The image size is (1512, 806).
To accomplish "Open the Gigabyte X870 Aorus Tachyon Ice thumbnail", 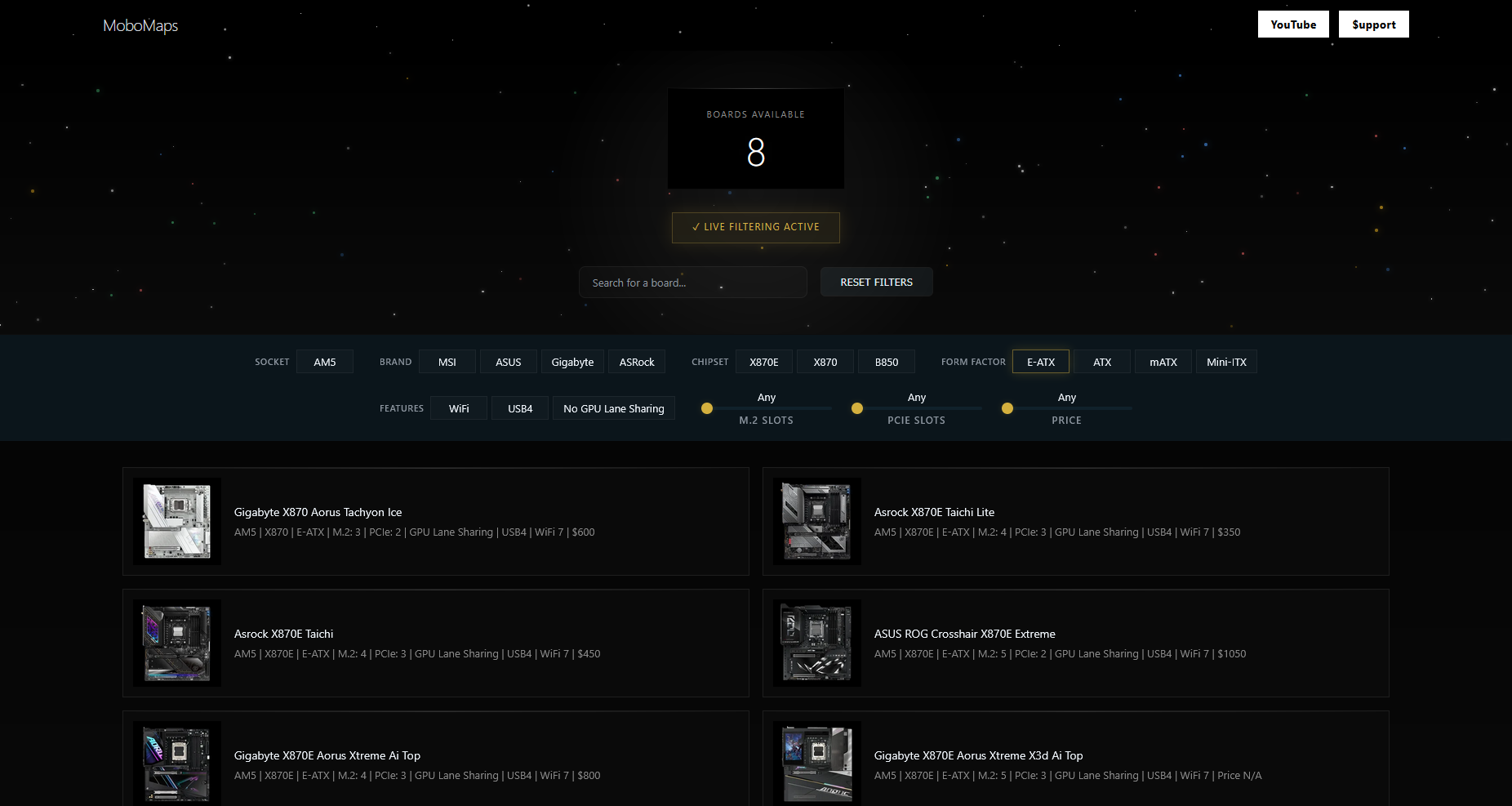I will pos(177,521).
